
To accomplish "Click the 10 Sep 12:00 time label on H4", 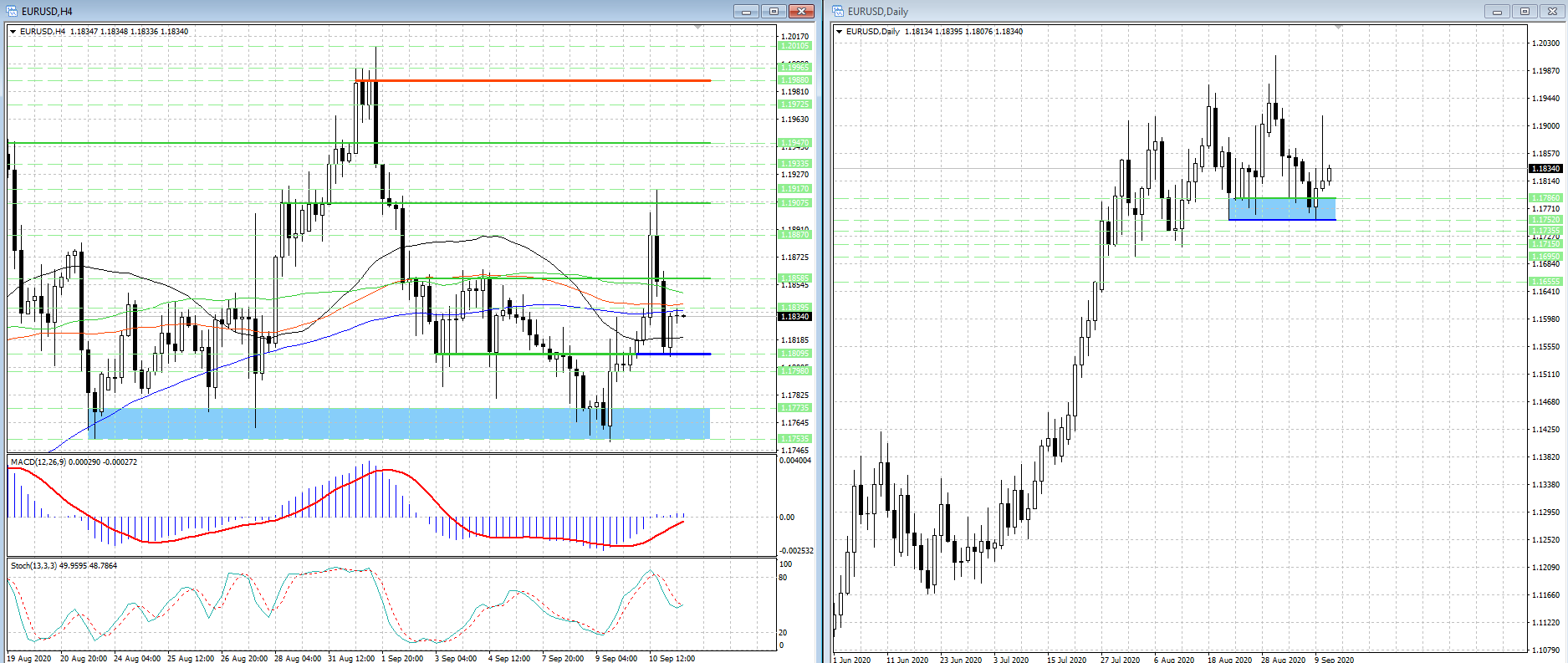I will 672,659.
